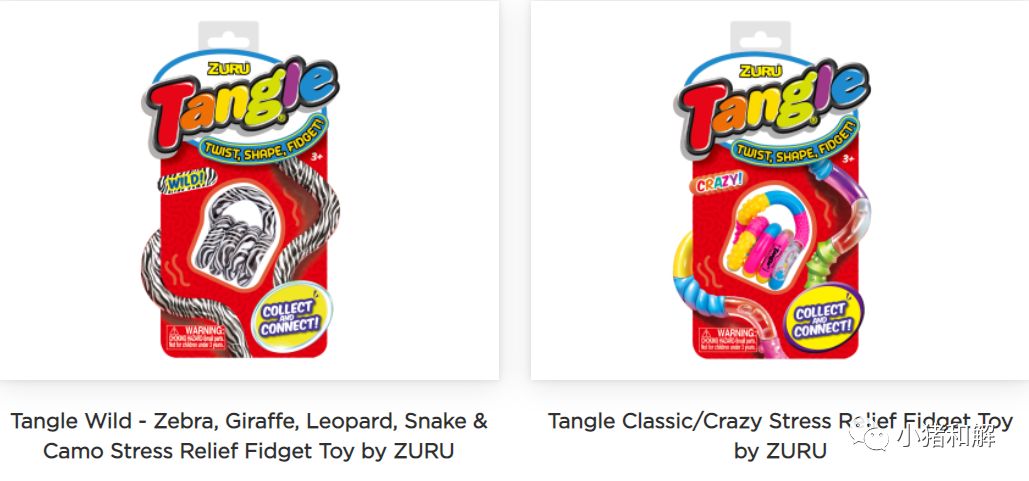
Task: Click the Tangle Classic/Crazy Stress Relief title link
Action: coord(780,436)
